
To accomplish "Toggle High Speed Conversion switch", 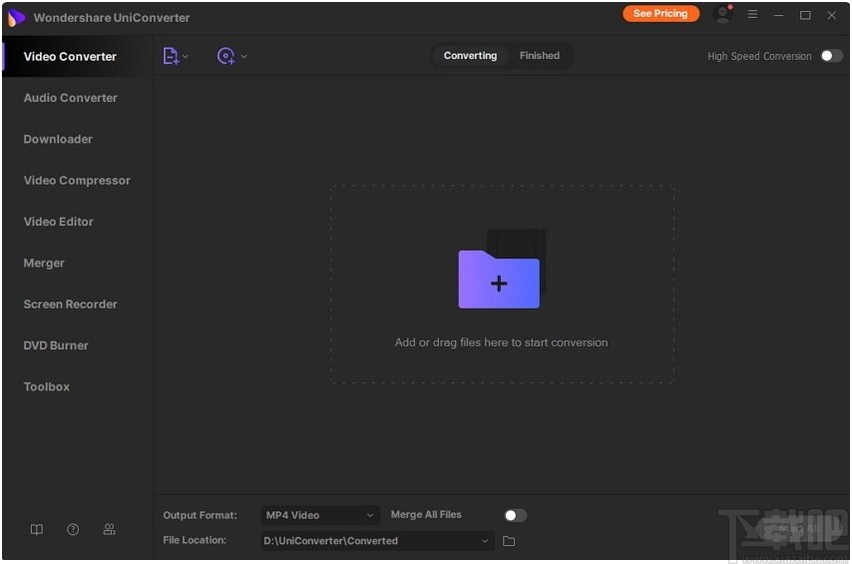I will point(831,56).
